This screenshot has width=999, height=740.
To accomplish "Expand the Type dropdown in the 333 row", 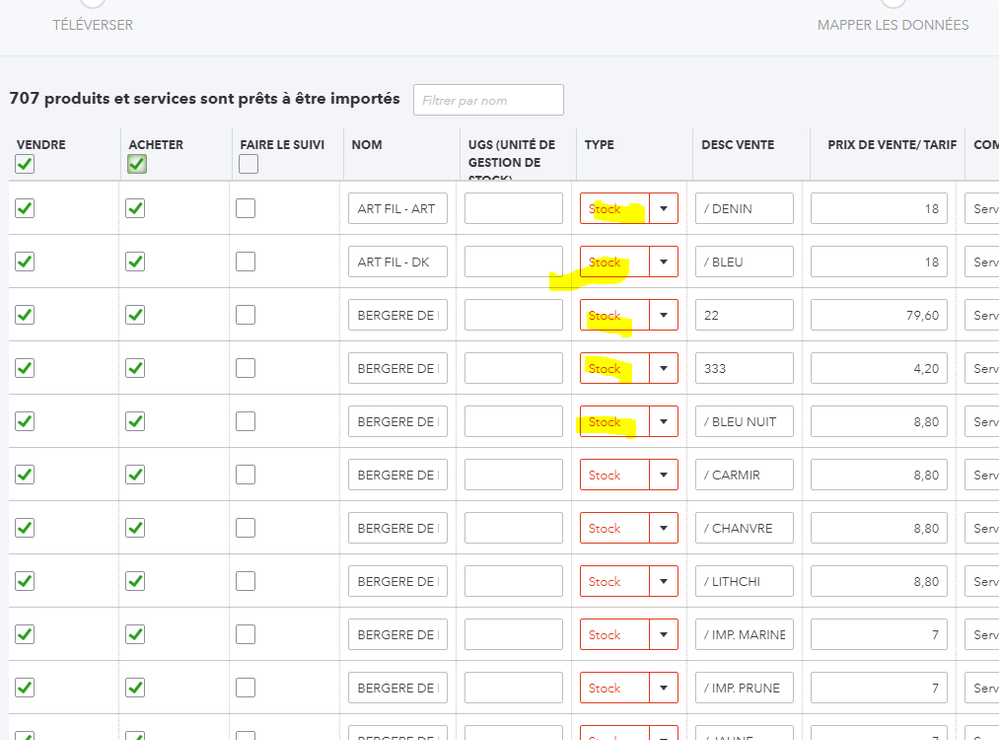I will click(x=663, y=368).
